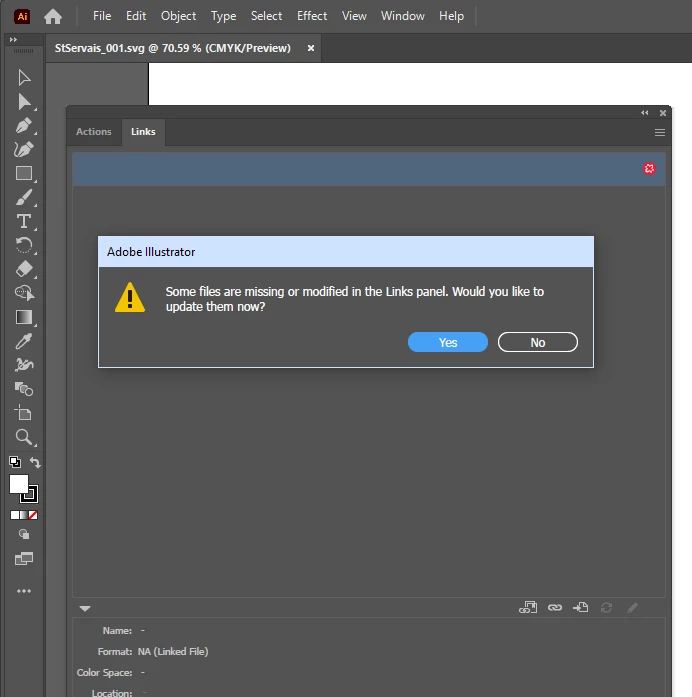
Task: Select the Paintbrush tool
Action: point(24,197)
